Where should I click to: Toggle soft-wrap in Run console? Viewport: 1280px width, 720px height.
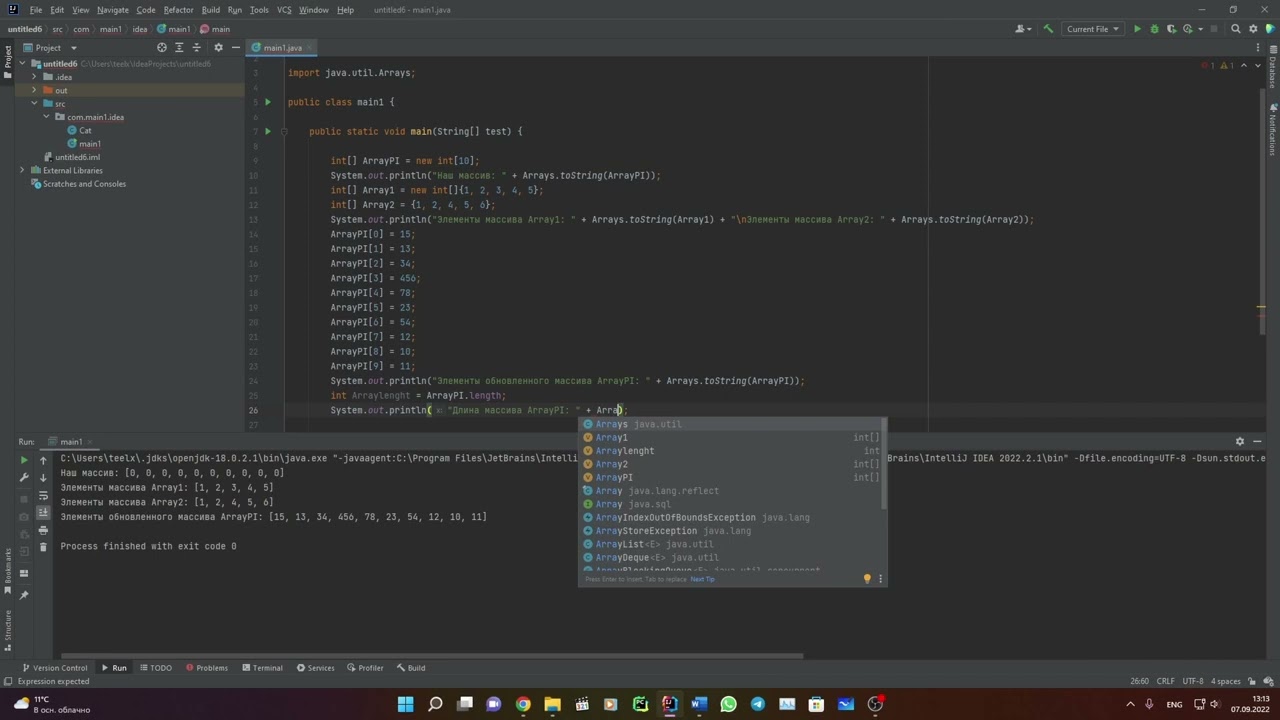[x=43, y=495]
